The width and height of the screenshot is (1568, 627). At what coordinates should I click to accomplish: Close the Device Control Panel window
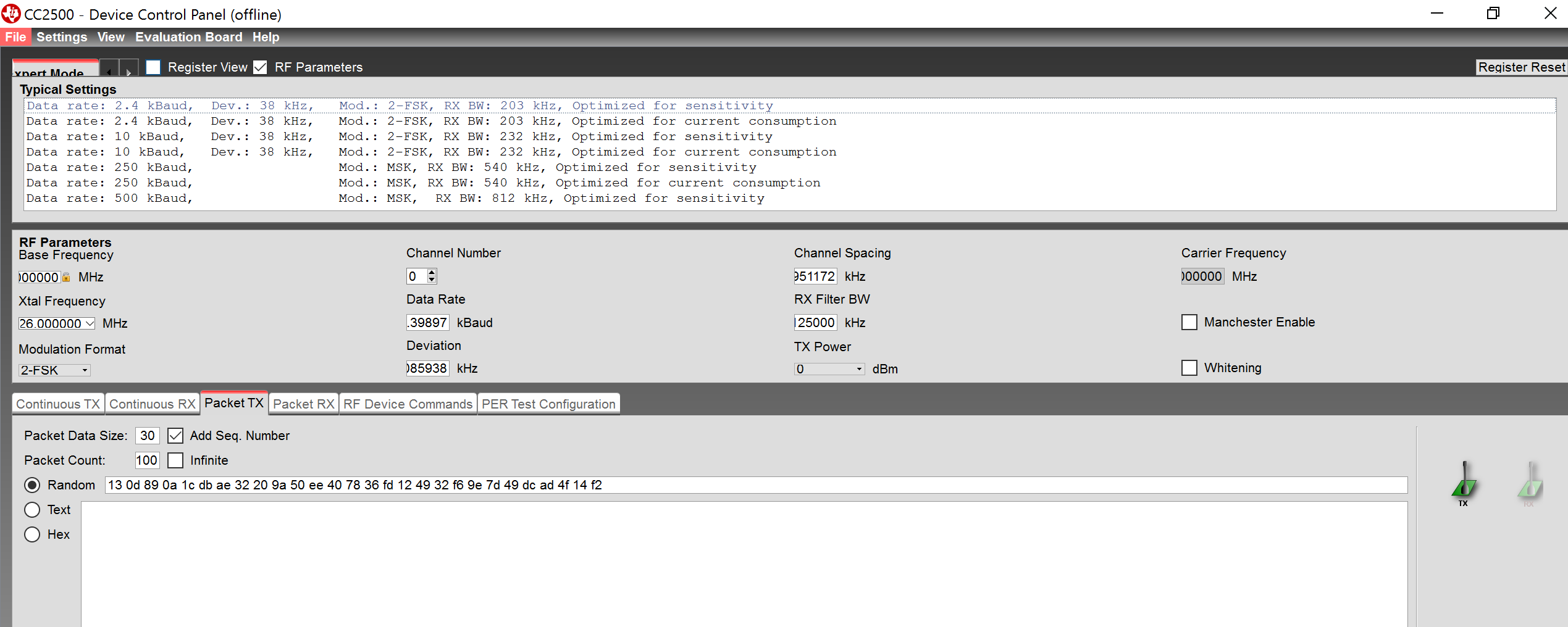point(1550,14)
